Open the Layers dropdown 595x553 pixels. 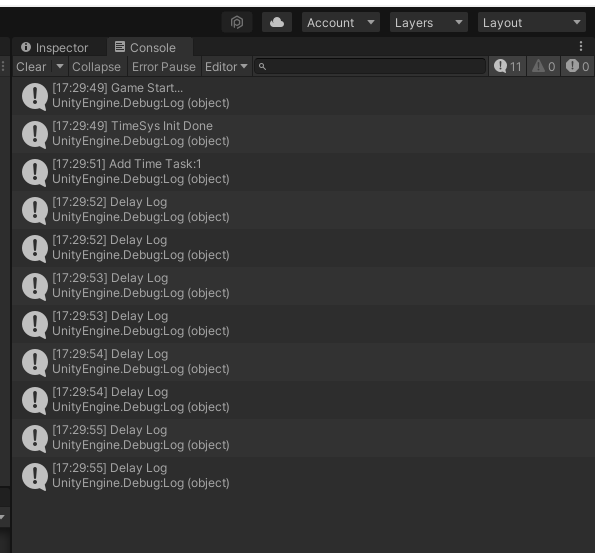429,22
